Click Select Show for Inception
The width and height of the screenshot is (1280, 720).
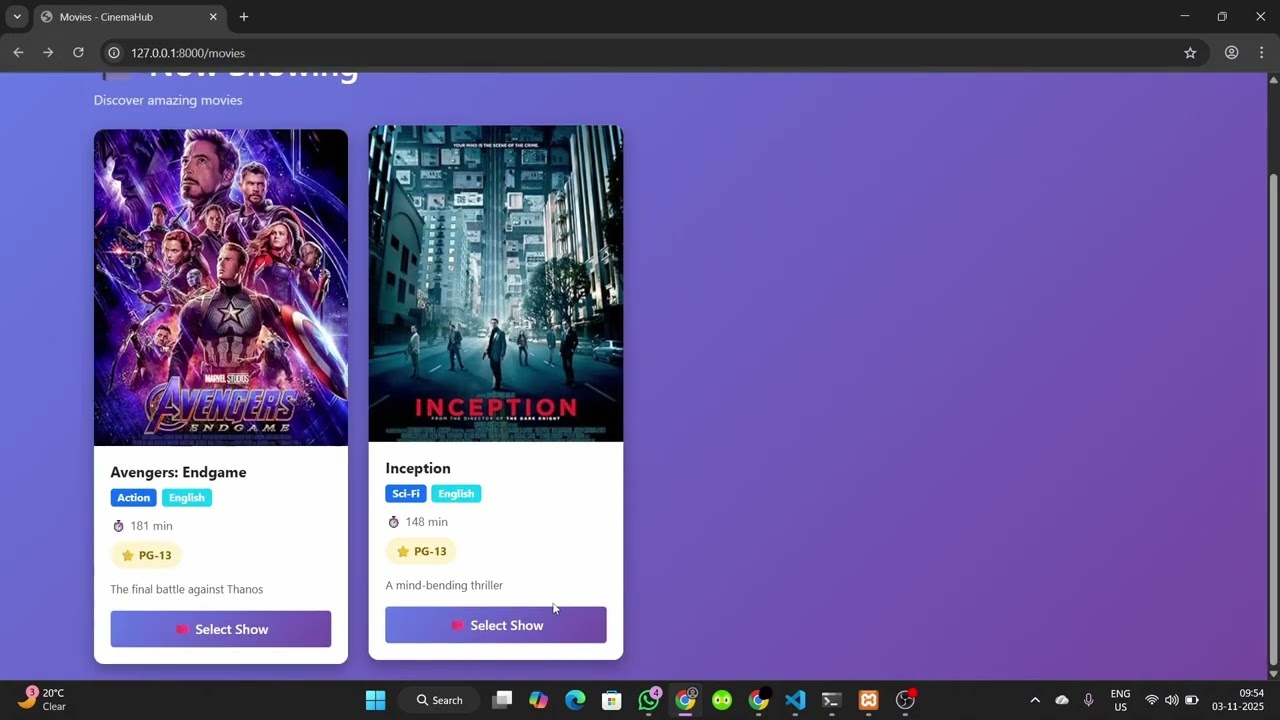496,625
